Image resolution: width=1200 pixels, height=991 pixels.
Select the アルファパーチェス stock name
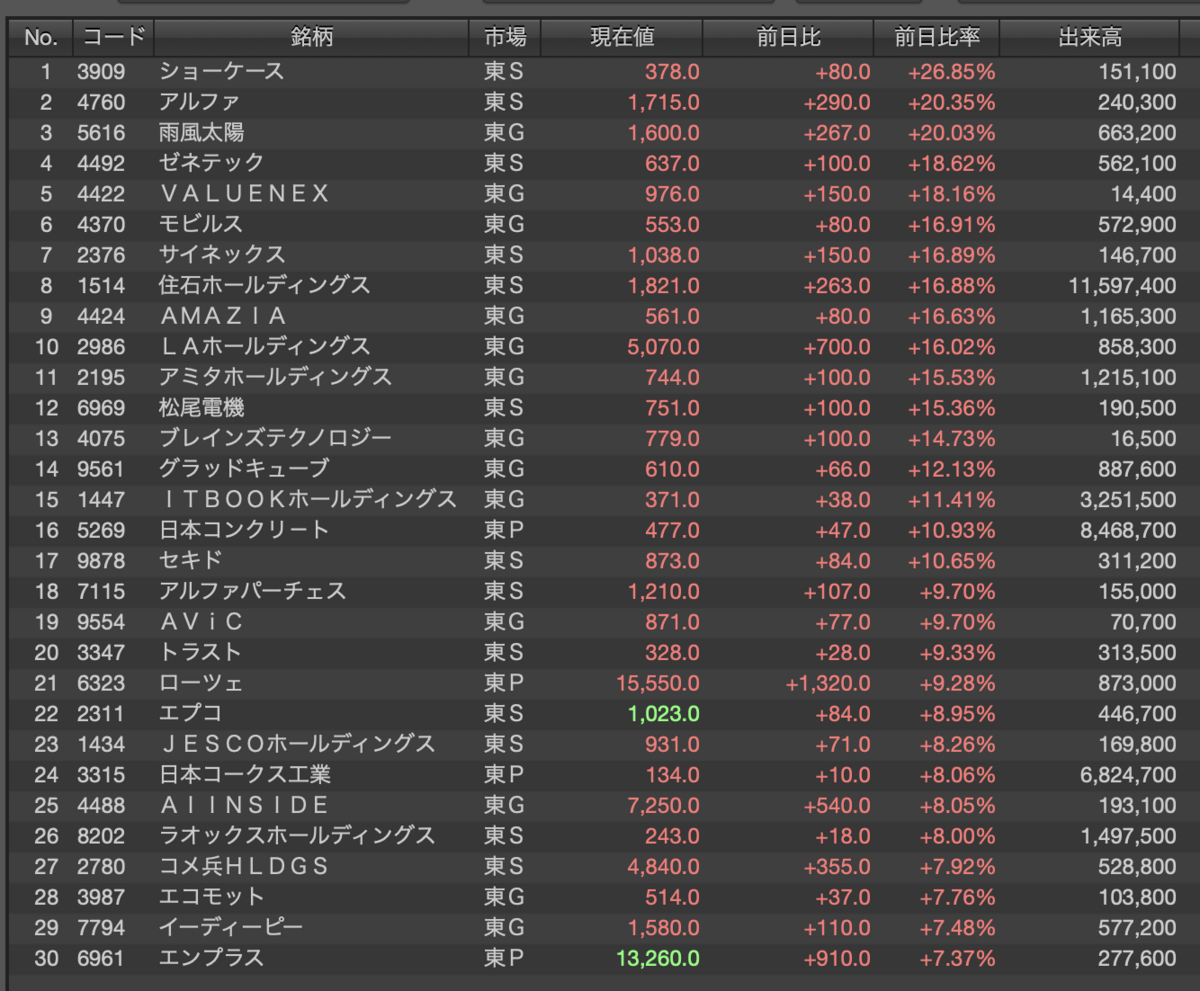(252, 591)
